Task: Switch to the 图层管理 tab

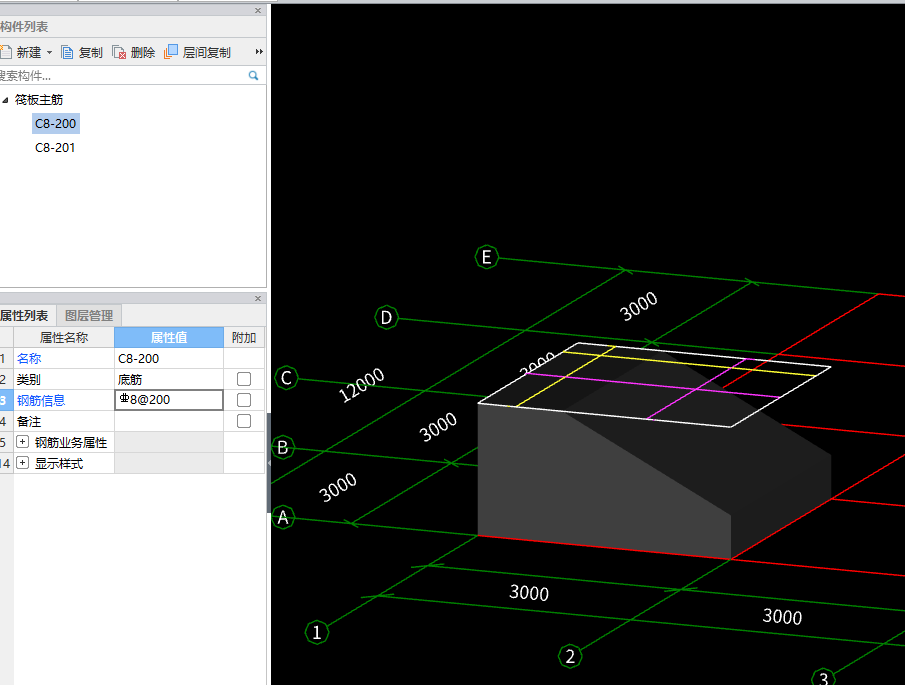Action: coord(89,316)
